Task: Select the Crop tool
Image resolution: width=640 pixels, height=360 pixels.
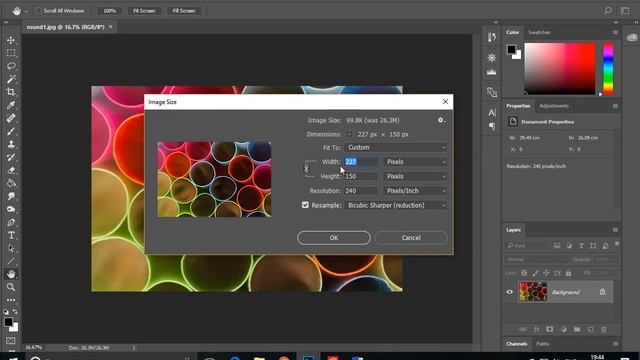Action: (x=11, y=92)
